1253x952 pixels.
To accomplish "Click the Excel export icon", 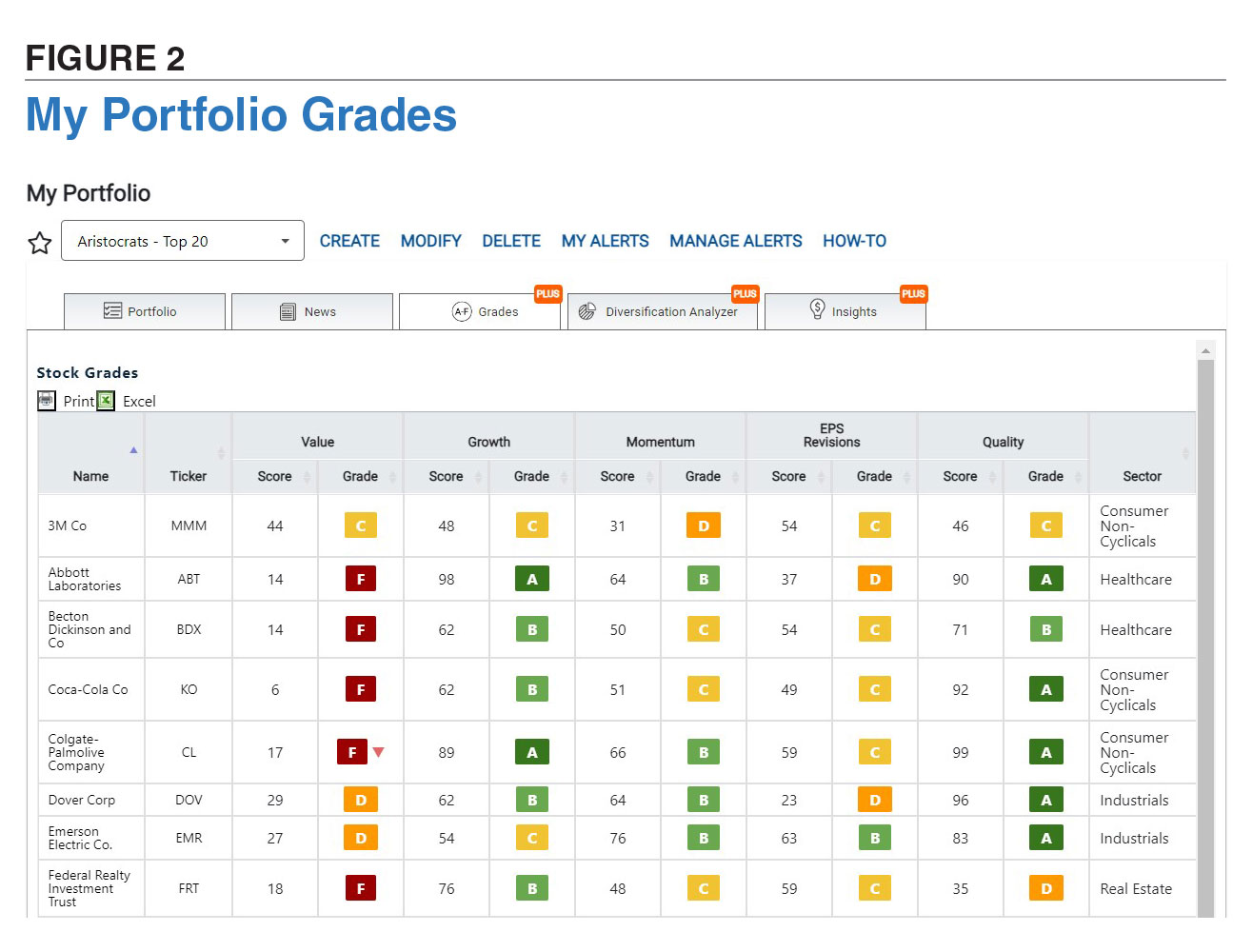I will (x=105, y=400).
